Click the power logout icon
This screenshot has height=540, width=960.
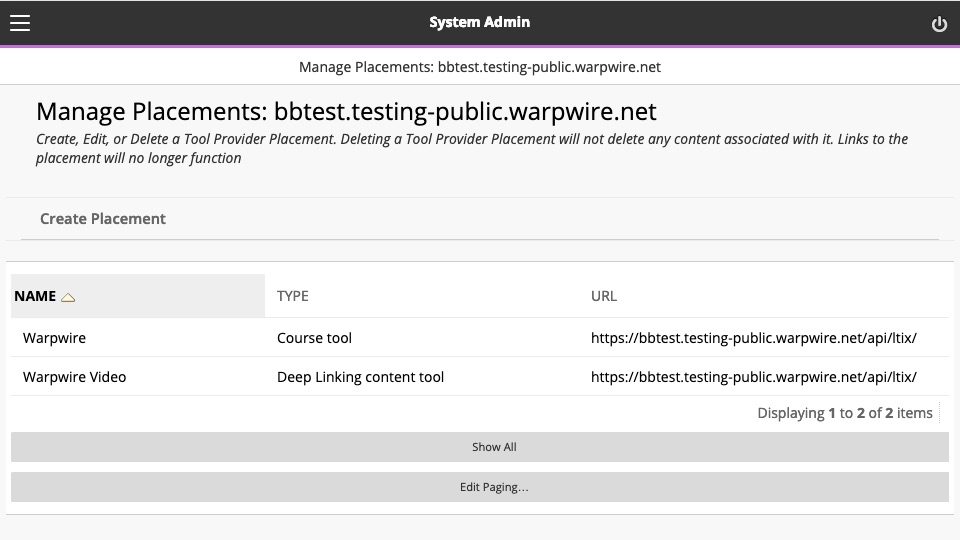[939, 24]
